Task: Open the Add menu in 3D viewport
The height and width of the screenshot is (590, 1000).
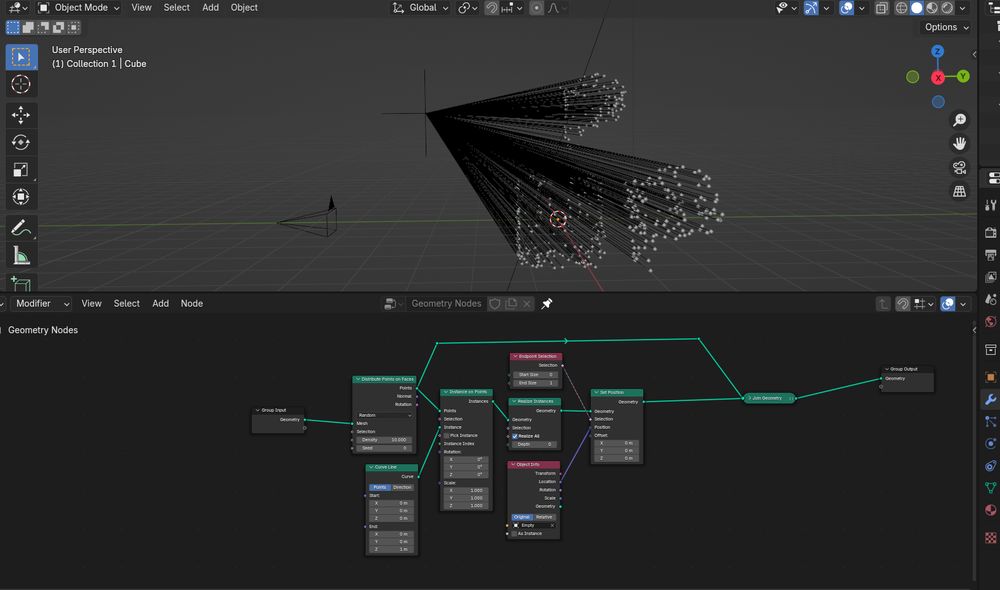Action: click(210, 8)
